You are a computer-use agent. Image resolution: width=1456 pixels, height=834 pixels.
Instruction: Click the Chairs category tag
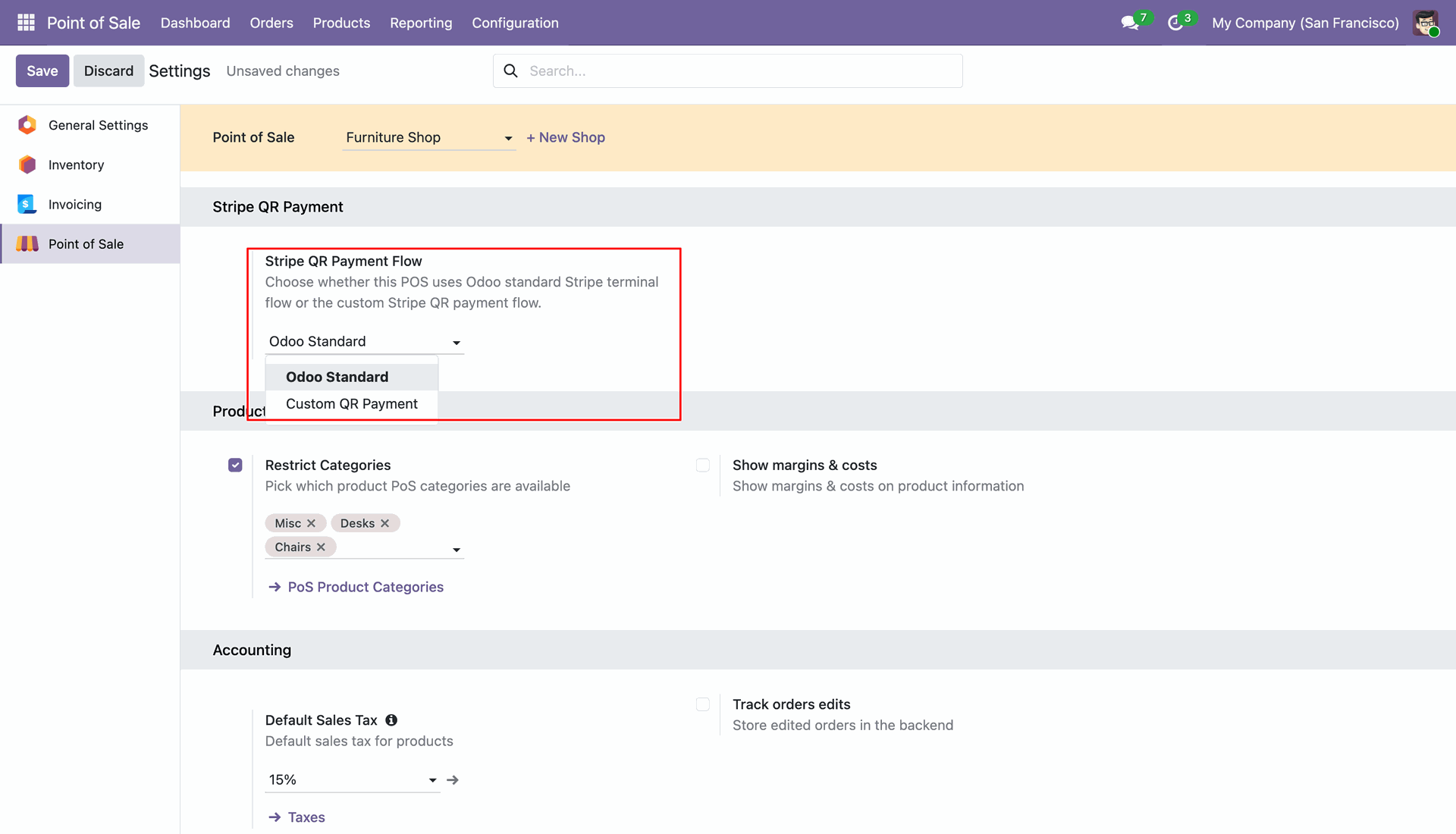click(293, 547)
